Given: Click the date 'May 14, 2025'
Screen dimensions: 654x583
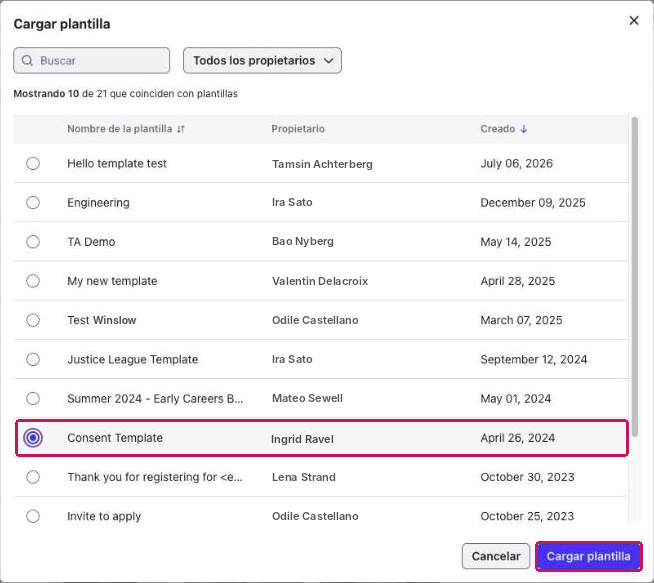Looking at the screenshot, I should pyautogui.click(x=516, y=242).
